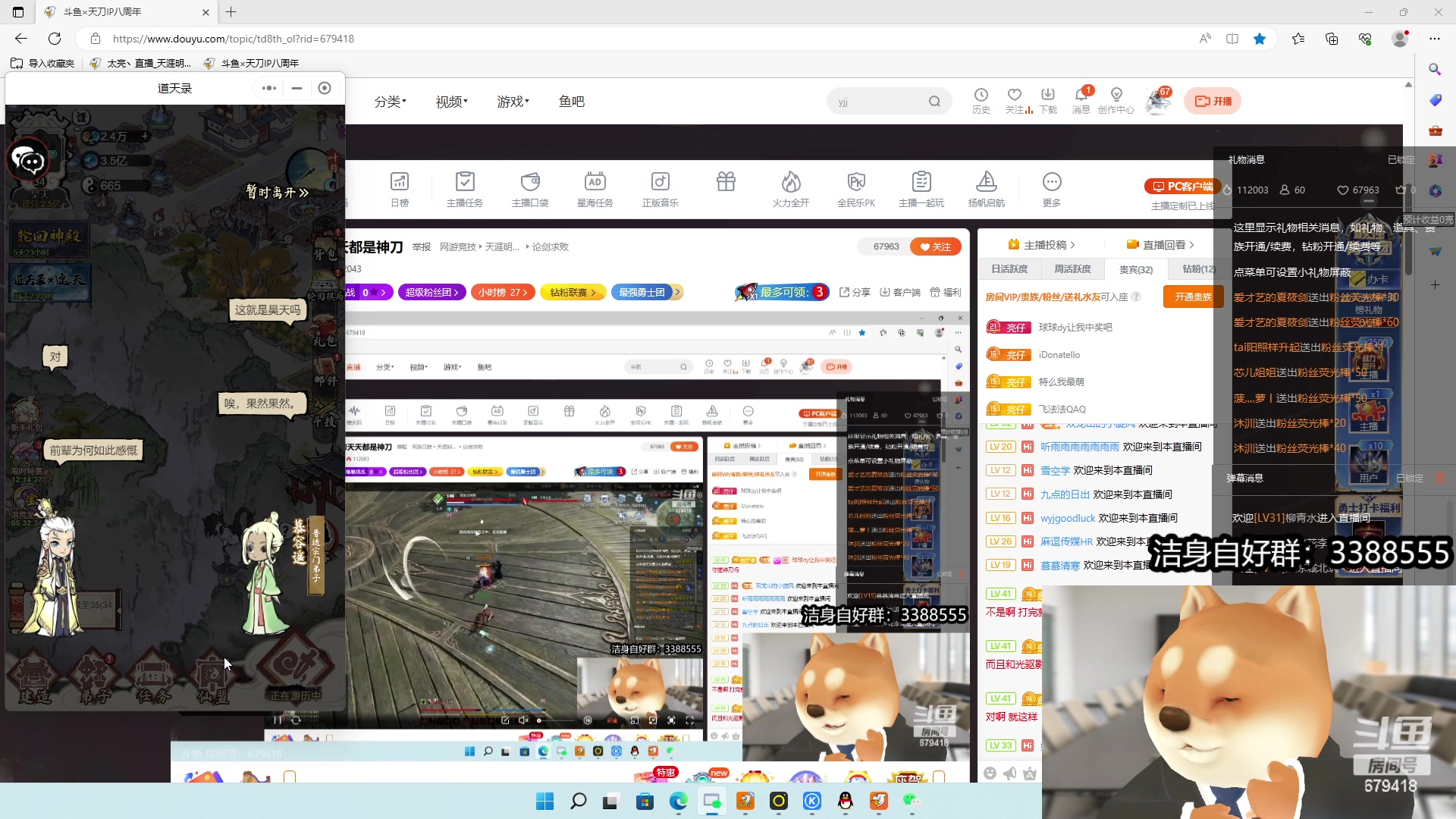Open 轮回神殿 event banner in game
1456x819 pixels.
(50, 241)
